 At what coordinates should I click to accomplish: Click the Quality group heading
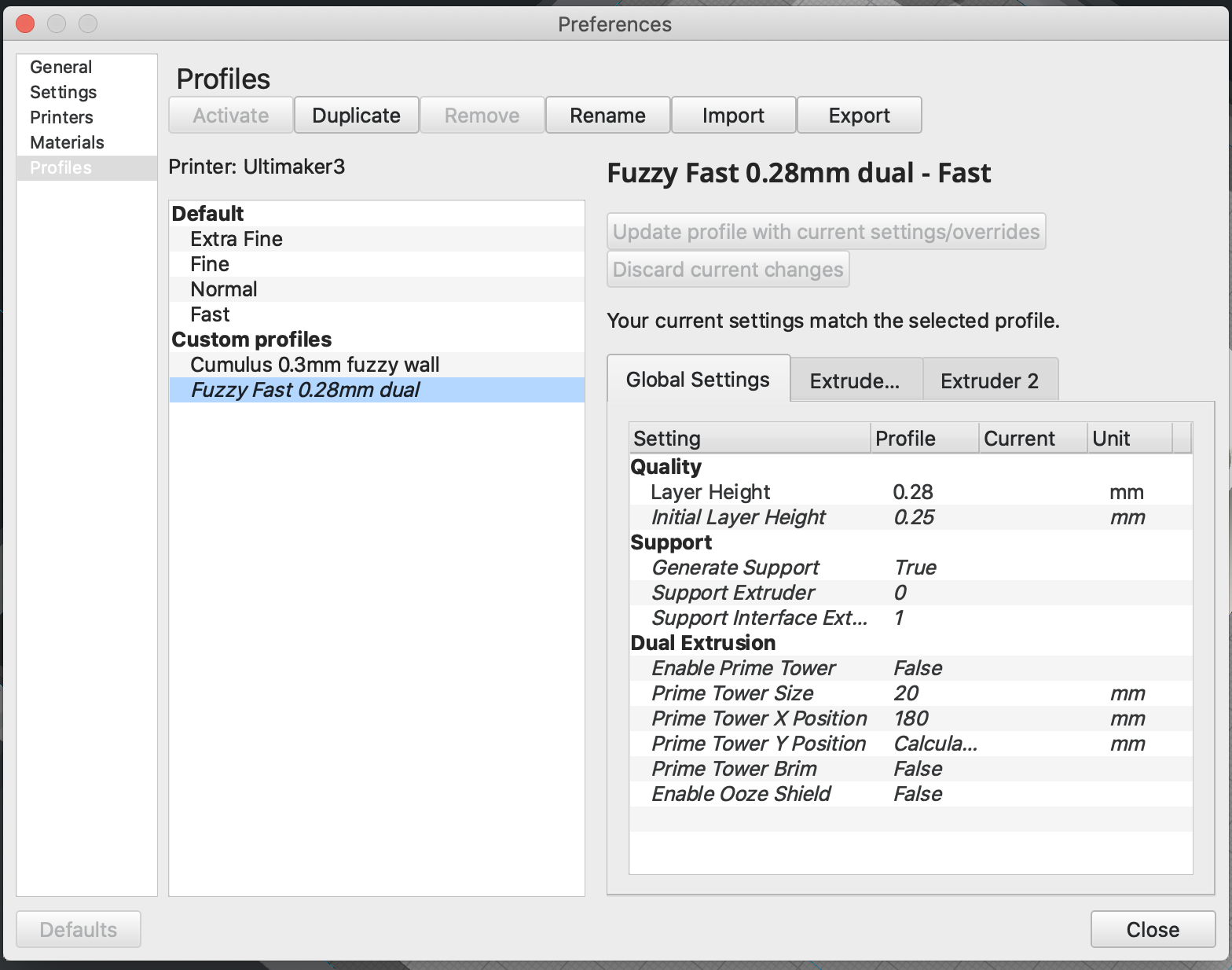coord(666,467)
